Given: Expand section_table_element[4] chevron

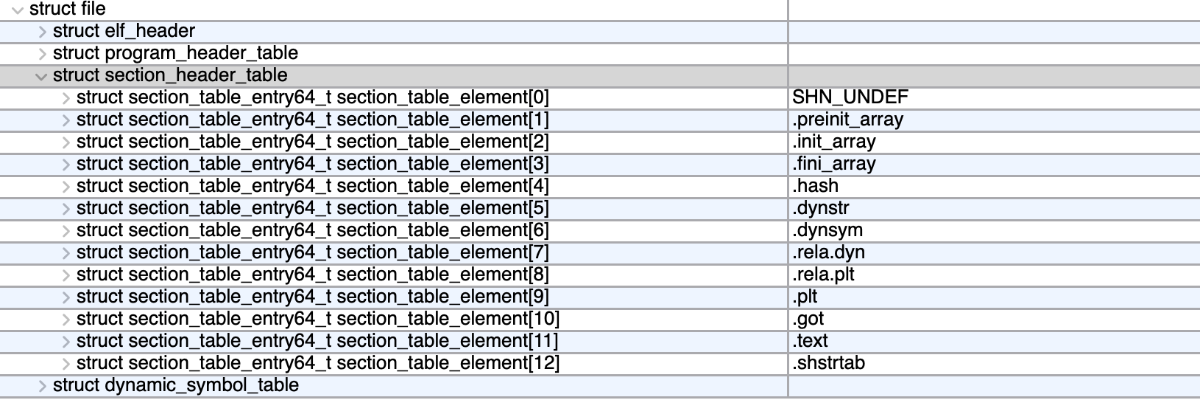Looking at the screenshot, I should (66, 186).
